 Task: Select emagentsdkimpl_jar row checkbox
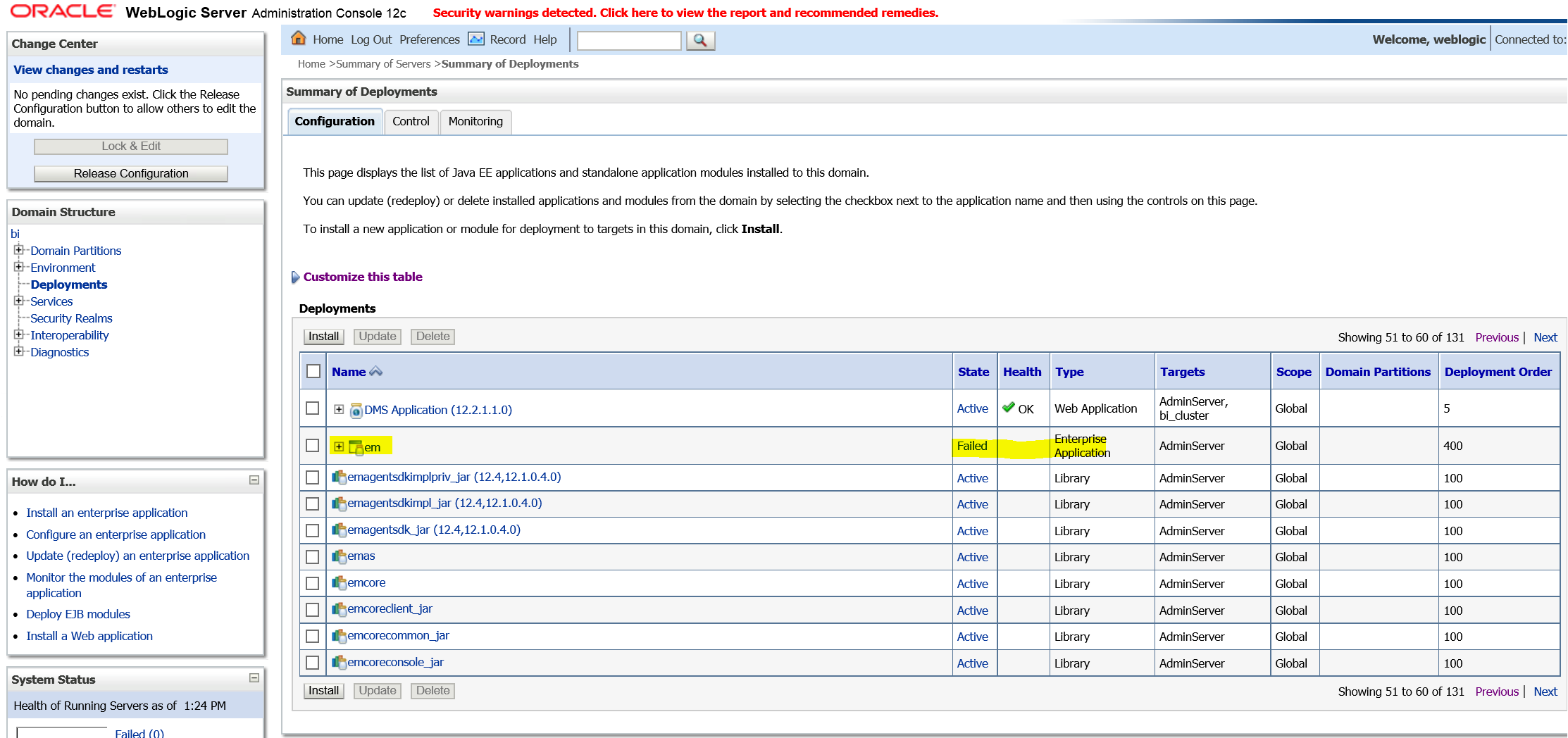tap(313, 504)
